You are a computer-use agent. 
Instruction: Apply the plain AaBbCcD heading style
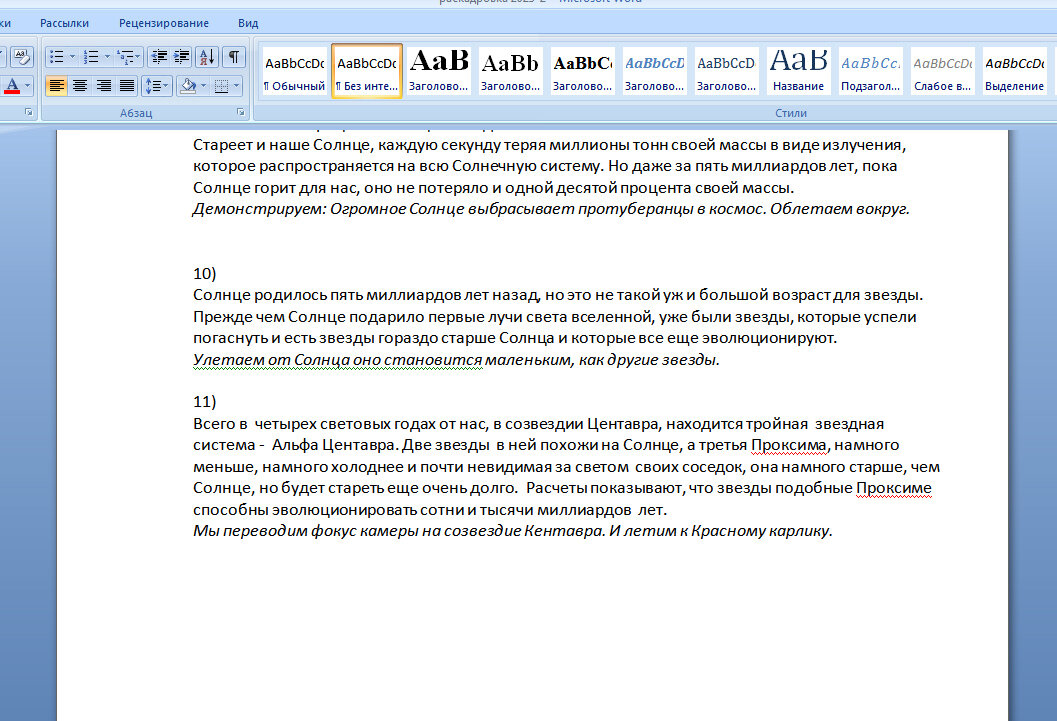(x=727, y=70)
